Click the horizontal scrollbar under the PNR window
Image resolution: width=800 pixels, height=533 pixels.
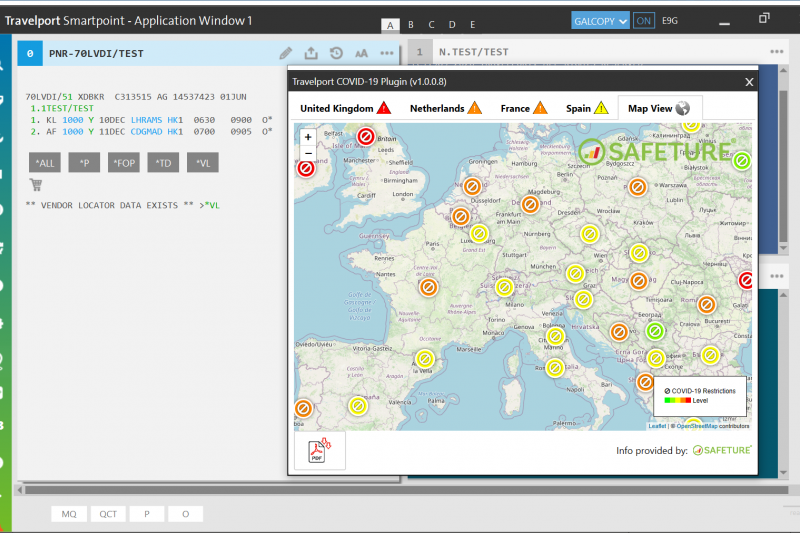407,490
